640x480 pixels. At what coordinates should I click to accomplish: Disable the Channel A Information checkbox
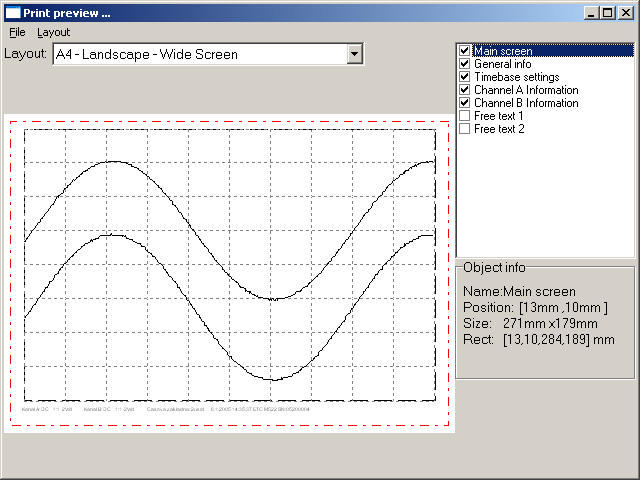coord(464,90)
